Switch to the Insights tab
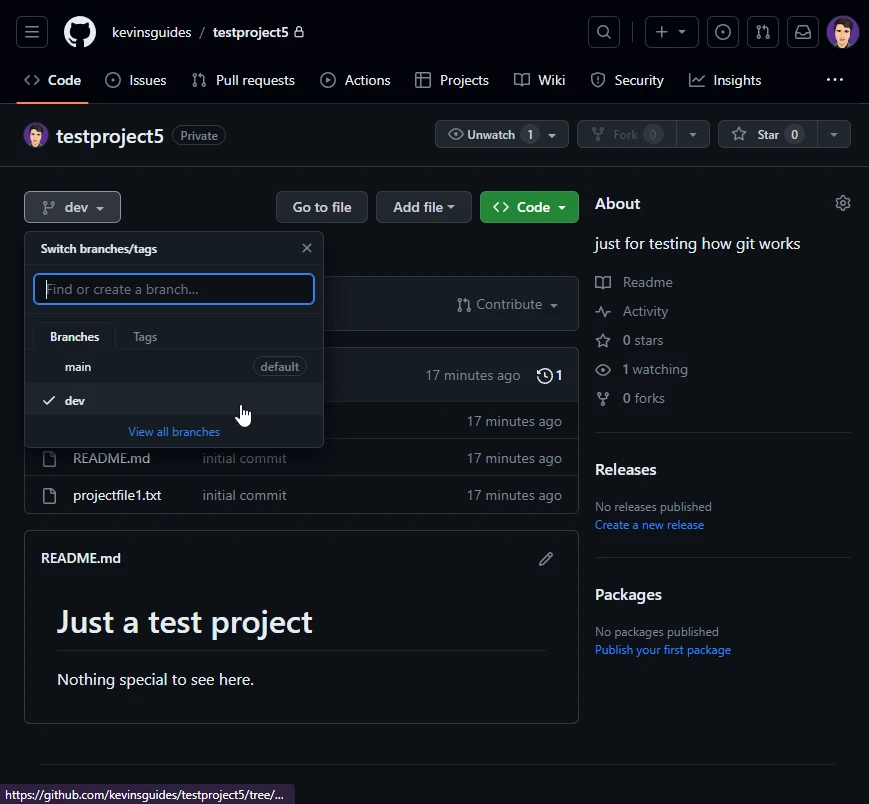Screen dimensions: 869x804 (x=725, y=80)
